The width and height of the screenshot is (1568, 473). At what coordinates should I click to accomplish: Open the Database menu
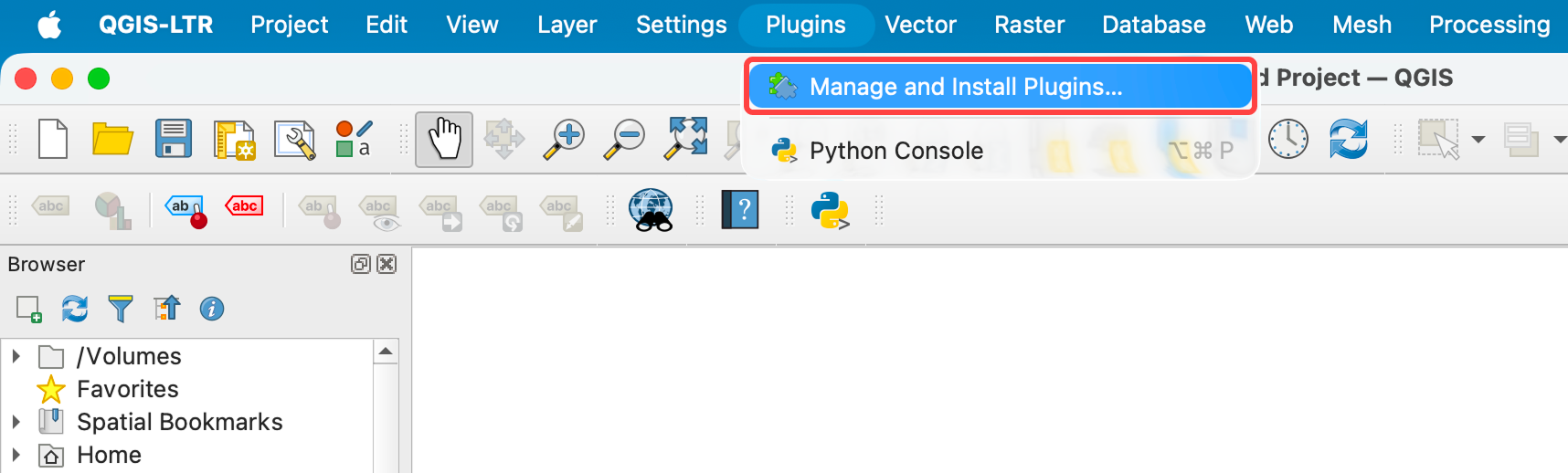pos(1153,25)
